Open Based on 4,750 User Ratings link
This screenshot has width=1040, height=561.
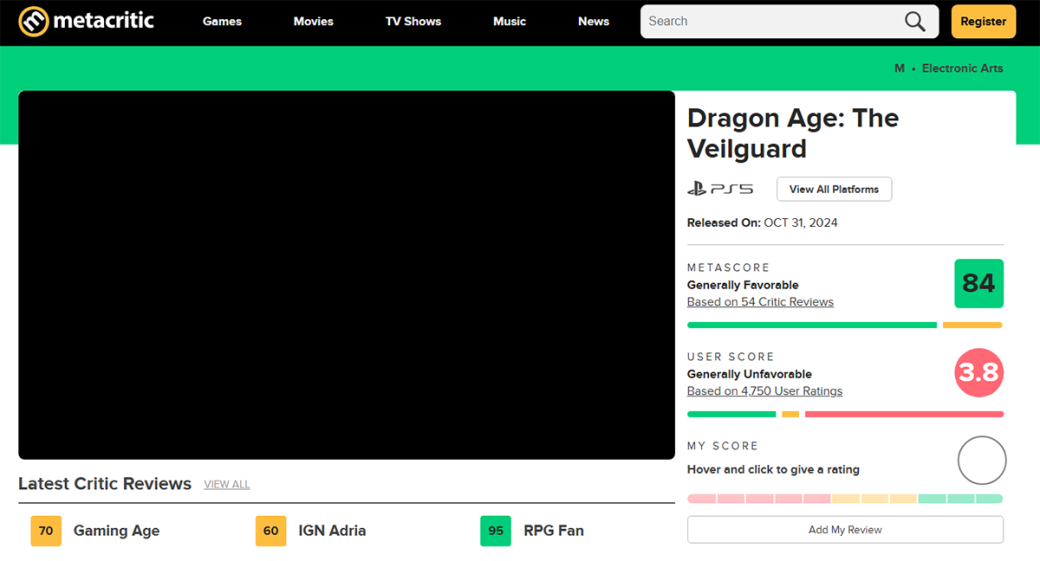765,391
